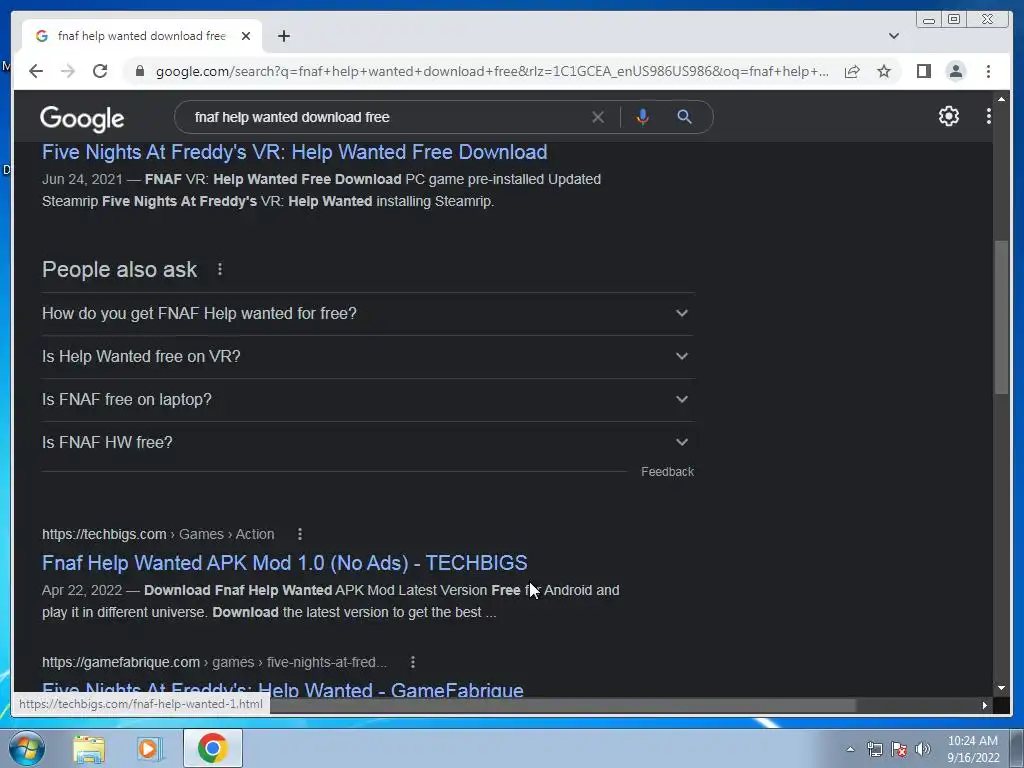The image size is (1024, 768).
Task: Open a new browser tab
Action: (x=283, y=36)
